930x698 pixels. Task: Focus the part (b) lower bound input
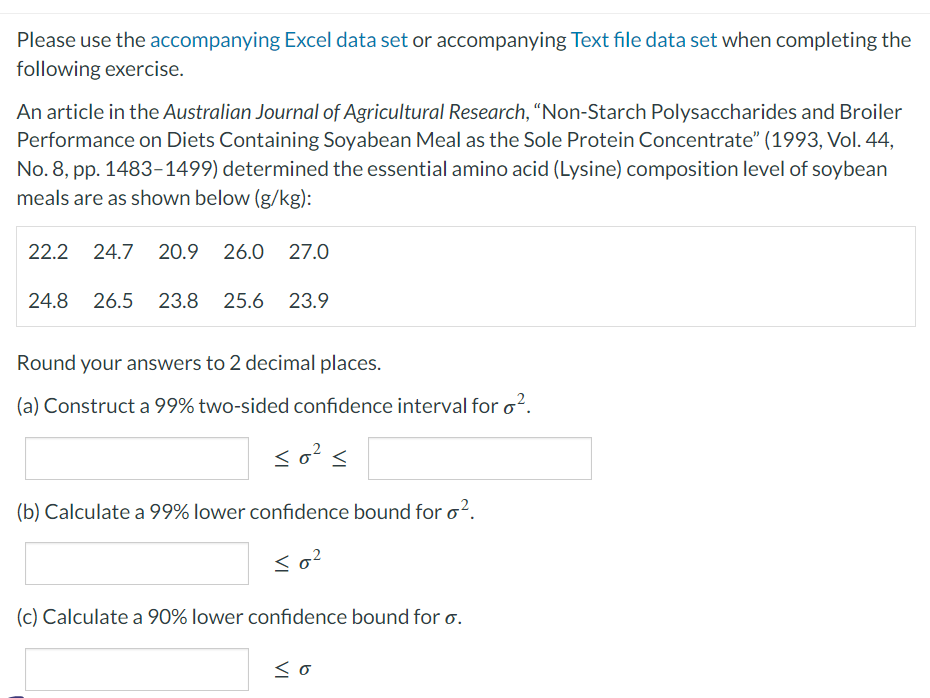137,563
